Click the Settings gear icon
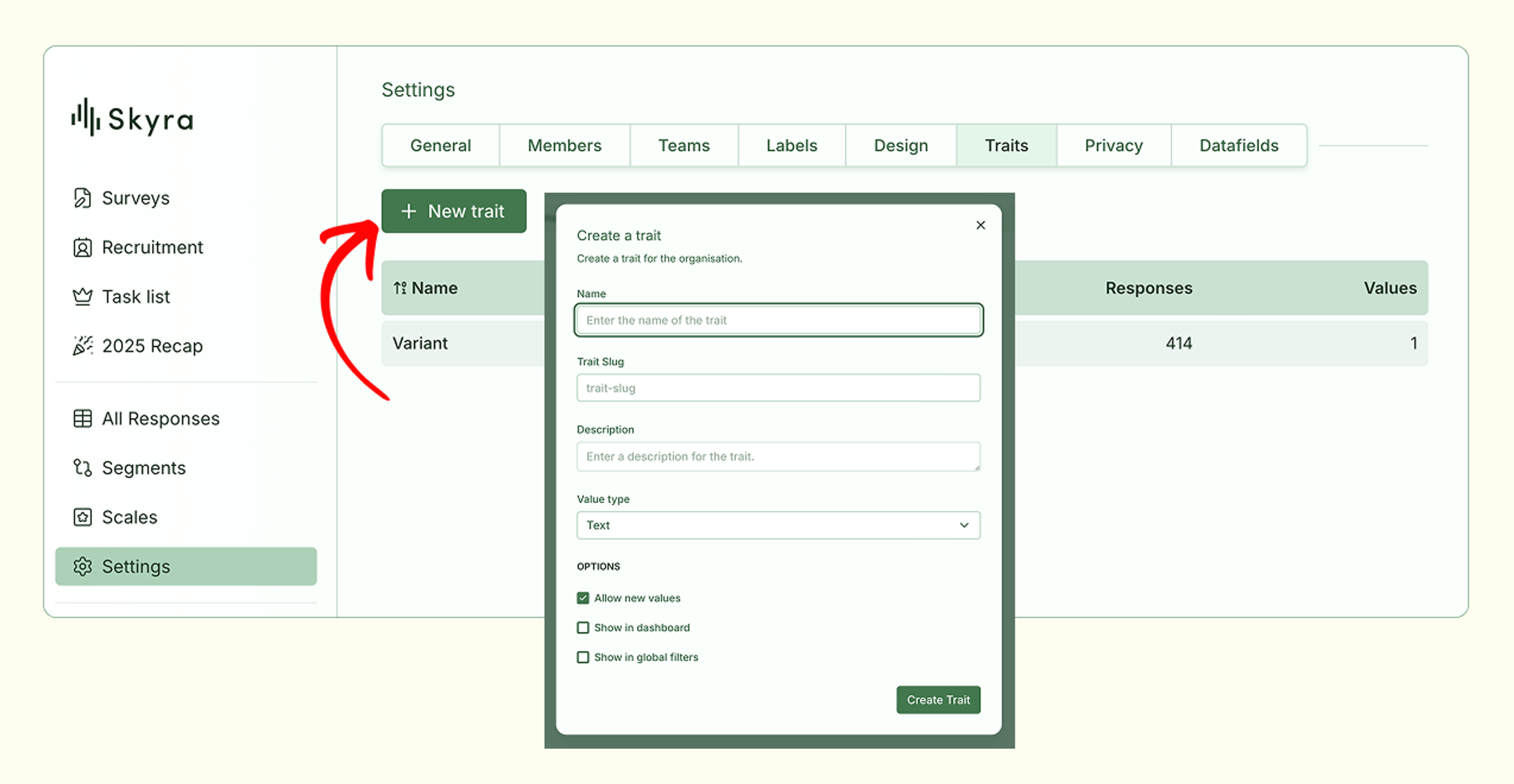Viewport: 1514px width, 784px height. (82, 566)
